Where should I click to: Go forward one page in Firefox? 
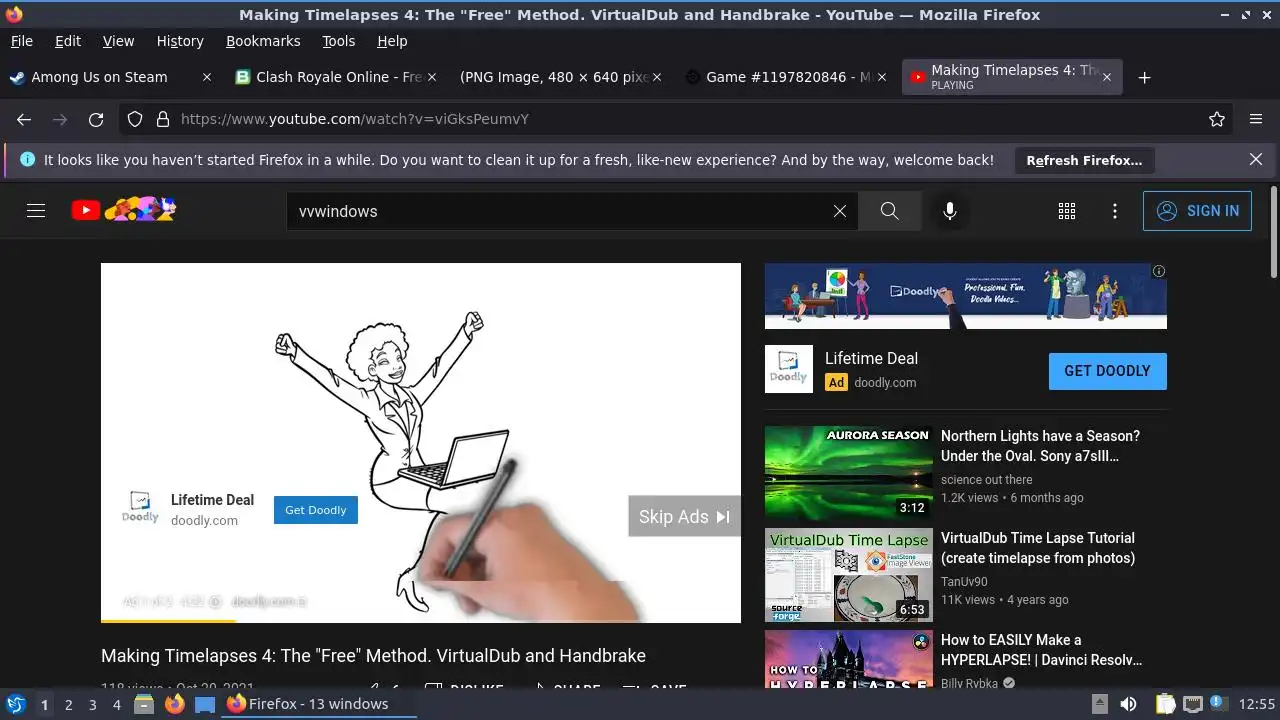point(60,119)
